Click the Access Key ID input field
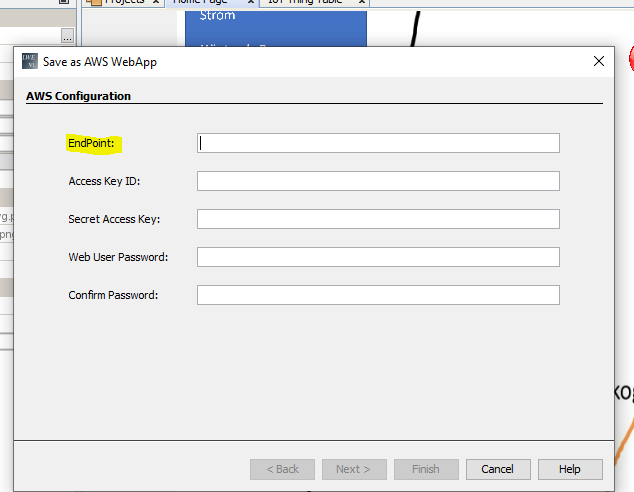Screen dimensions: 634x492 click(378, 181)
